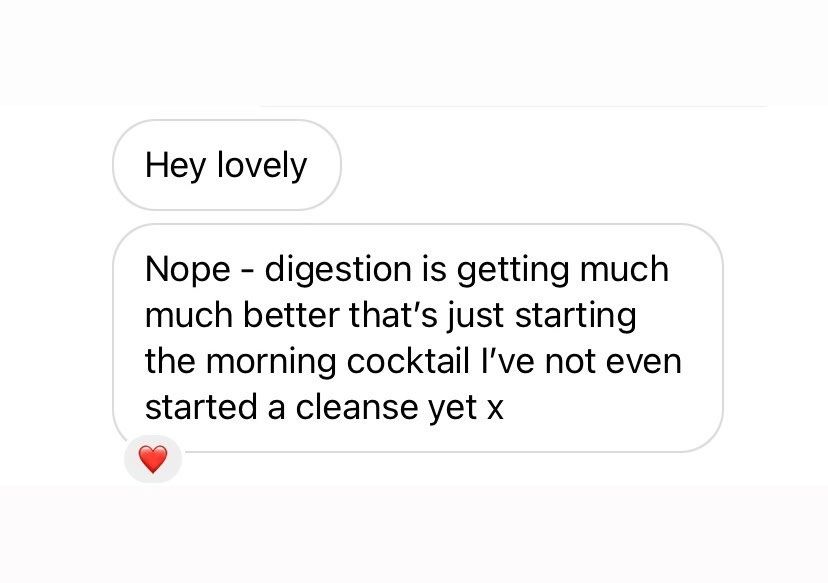
Task: Click the word 'Hey' in first message
Action: tap(175, 166)
